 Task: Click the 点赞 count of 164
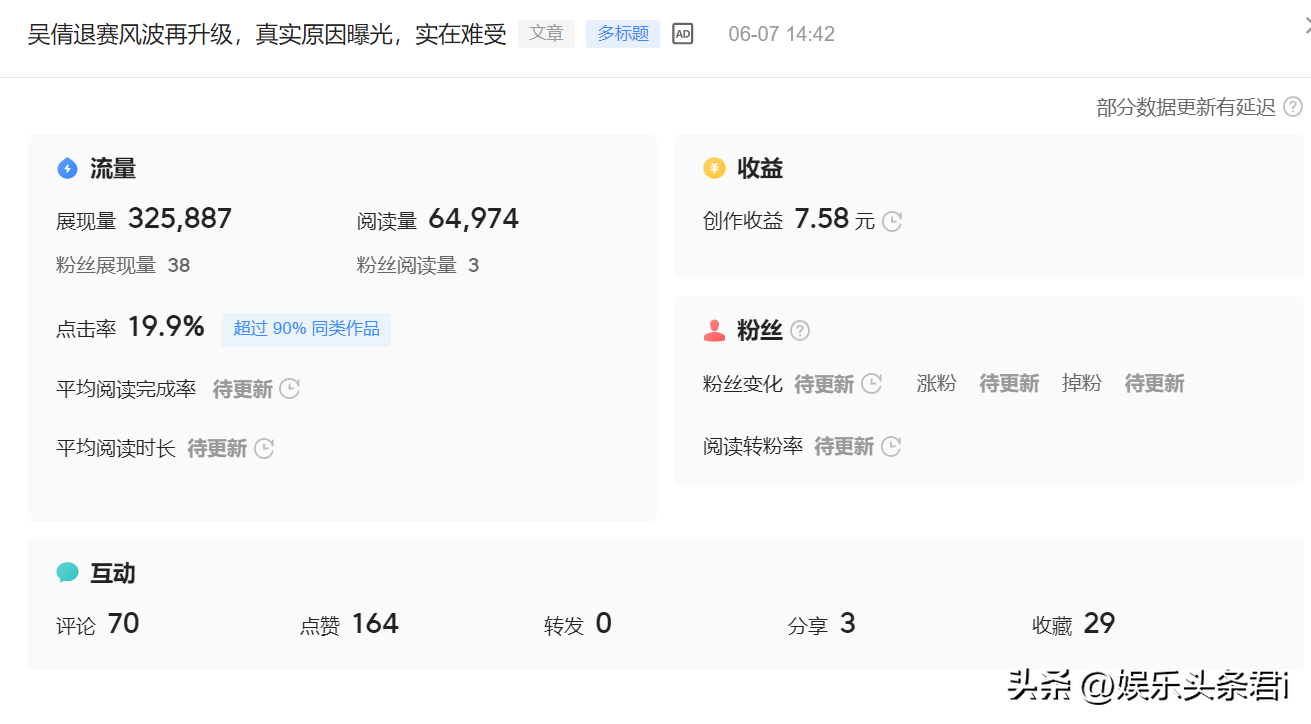point(374,624)
